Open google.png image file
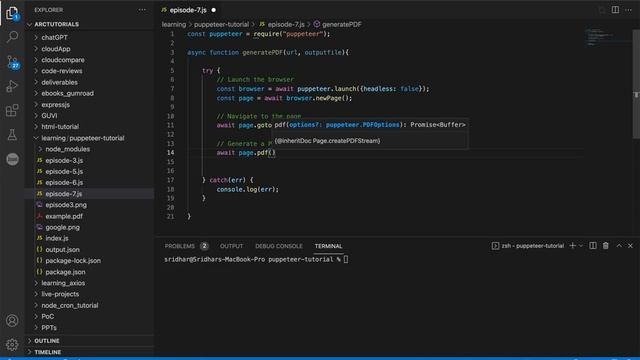Image resolution: width=640 pixels, height=360 pixels. 62,227
